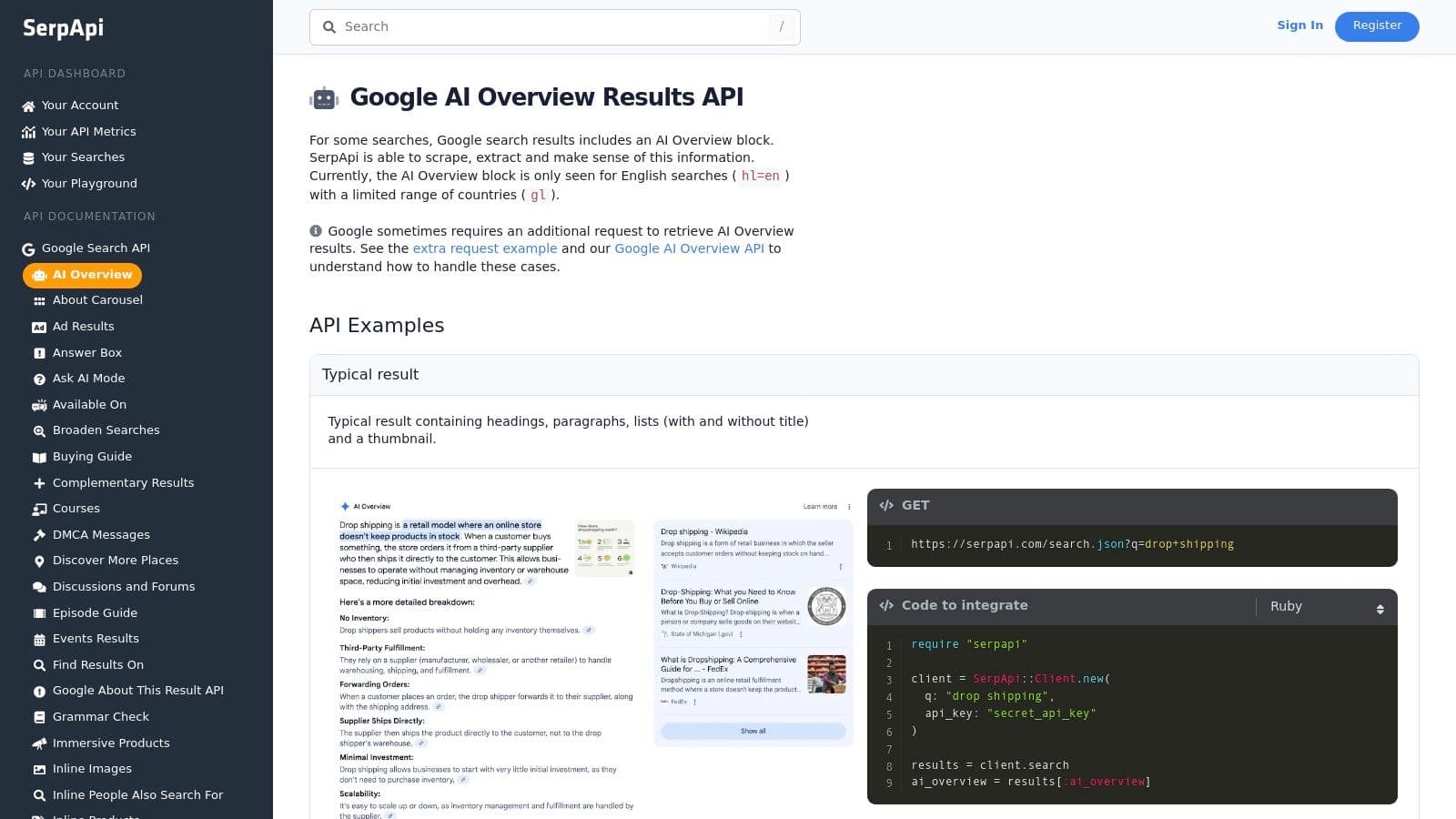Click the Register button
The width and height of the screenshot is (1456, 819).
pos(1376,26)
